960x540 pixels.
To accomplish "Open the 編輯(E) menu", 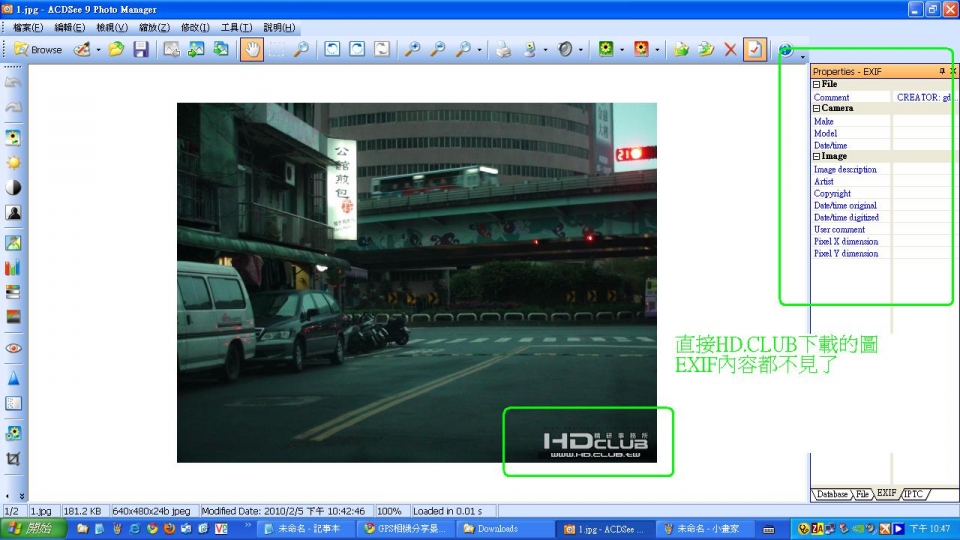I will pyautogui.click(x=69, y=28).
